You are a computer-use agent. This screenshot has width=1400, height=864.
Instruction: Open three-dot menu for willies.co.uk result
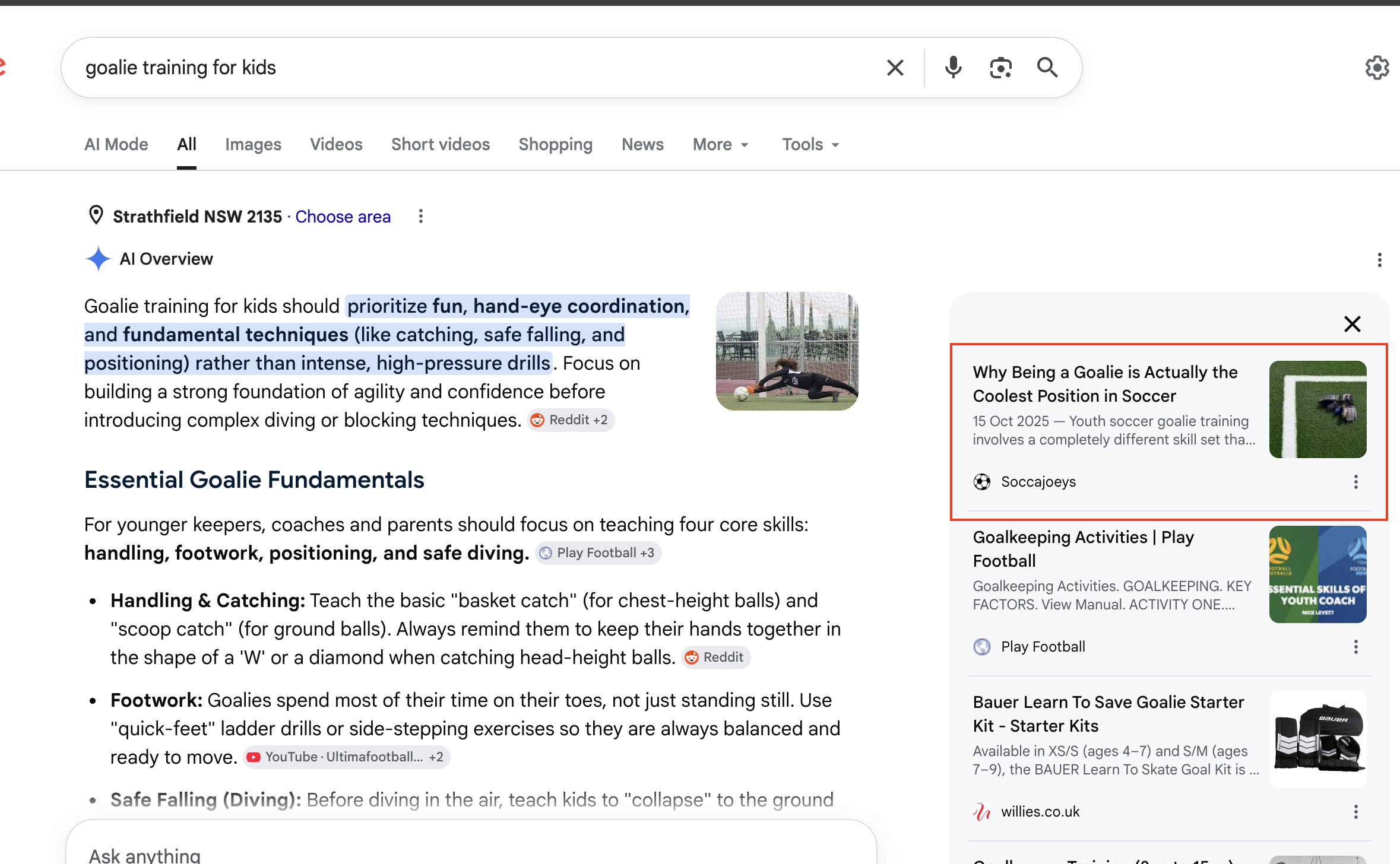pos(1355,812)
